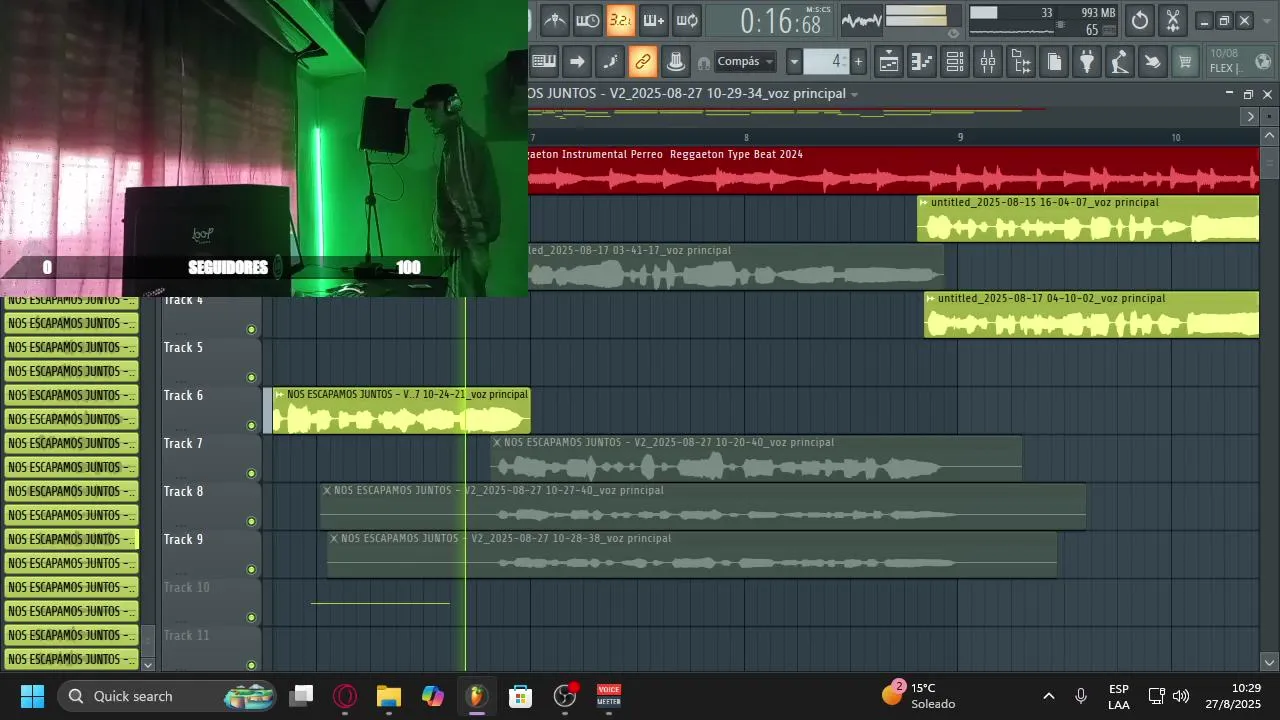Show hidden tray icons chevron
This screenshot has height=720, width=1280.
pyautogui.click(x=1048, y=696)
